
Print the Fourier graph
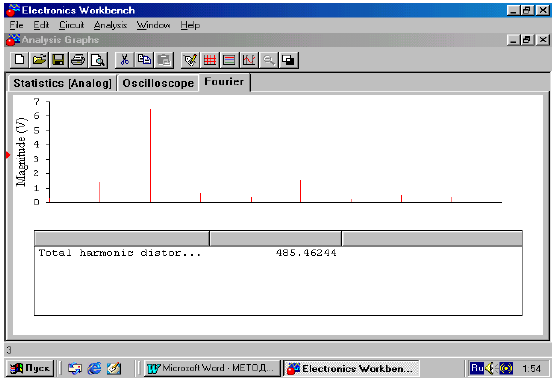coord(78,60)
